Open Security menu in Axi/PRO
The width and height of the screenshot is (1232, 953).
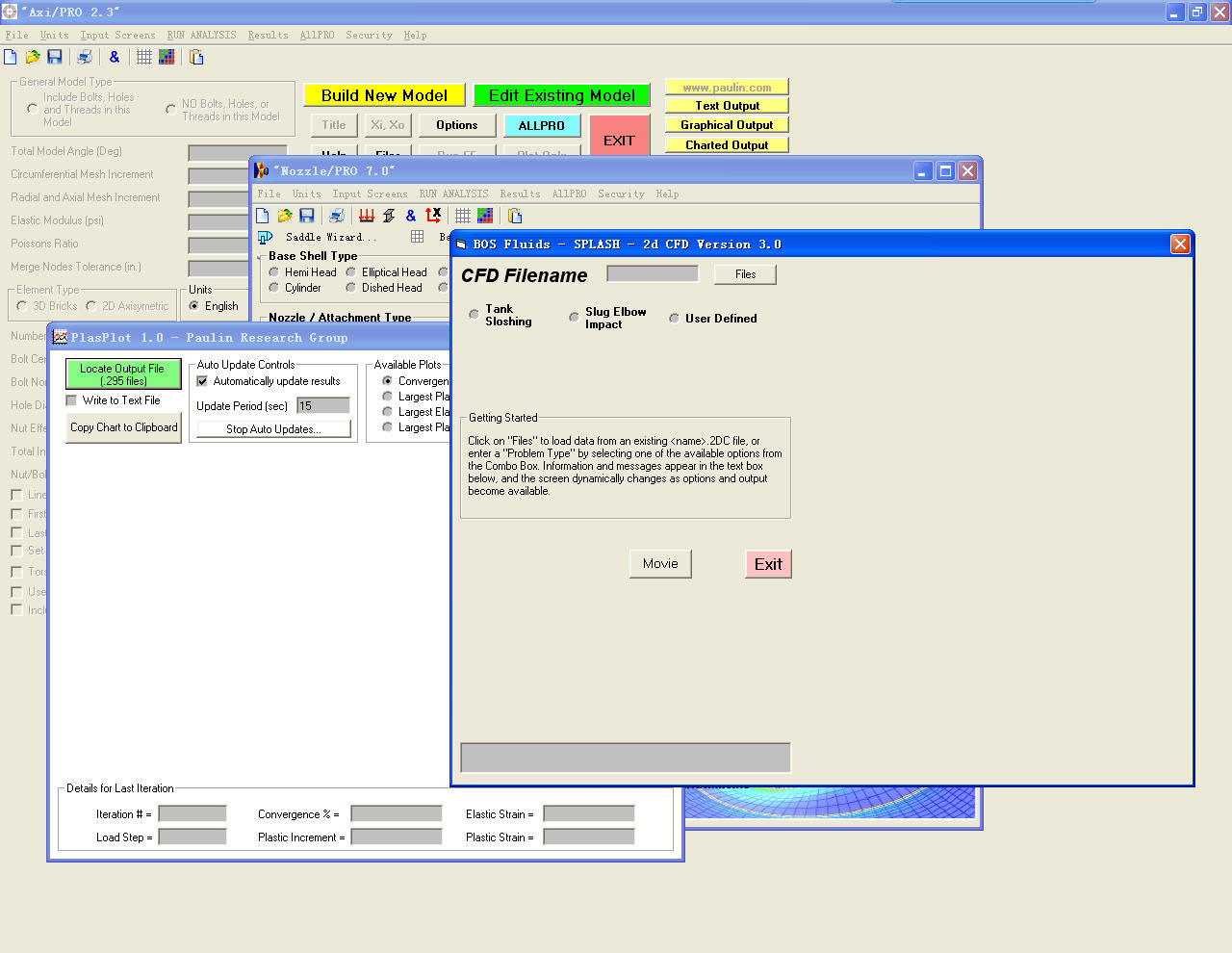pyautogui.click(x=369, y=35)
